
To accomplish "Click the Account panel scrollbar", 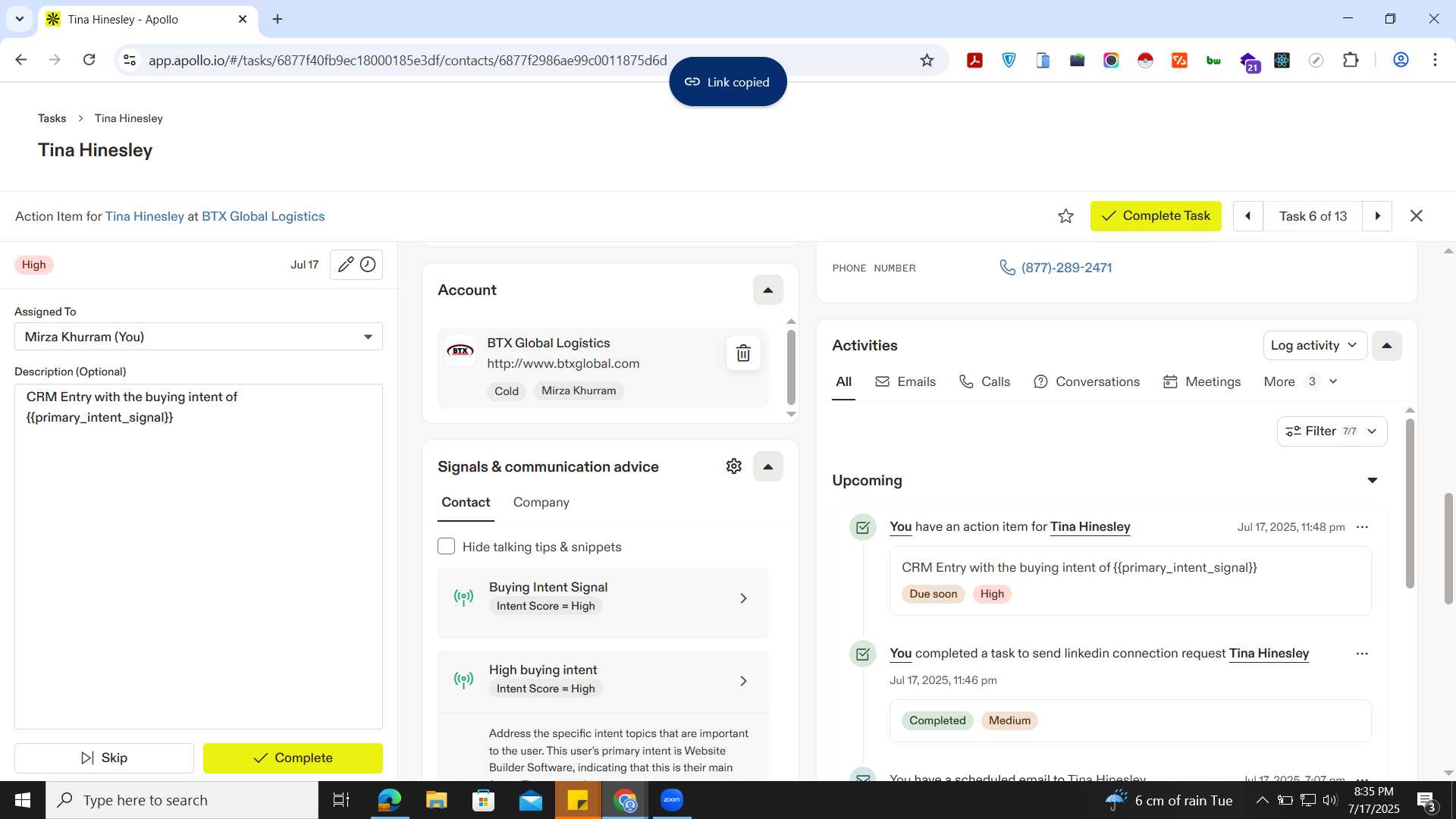I will pyautogui.click(x=791, y=368).
